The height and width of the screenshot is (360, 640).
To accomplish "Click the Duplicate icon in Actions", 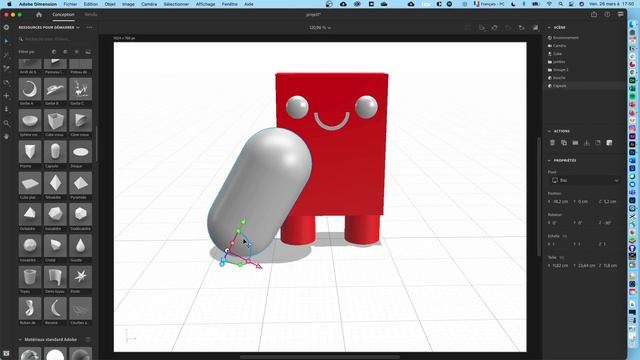I will point(564,143).
